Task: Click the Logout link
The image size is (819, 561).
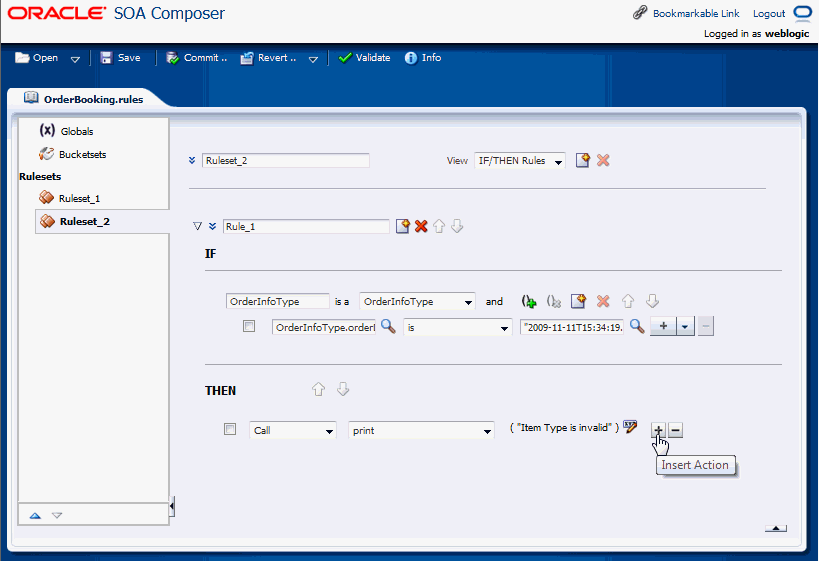Action: coord(769,14)
